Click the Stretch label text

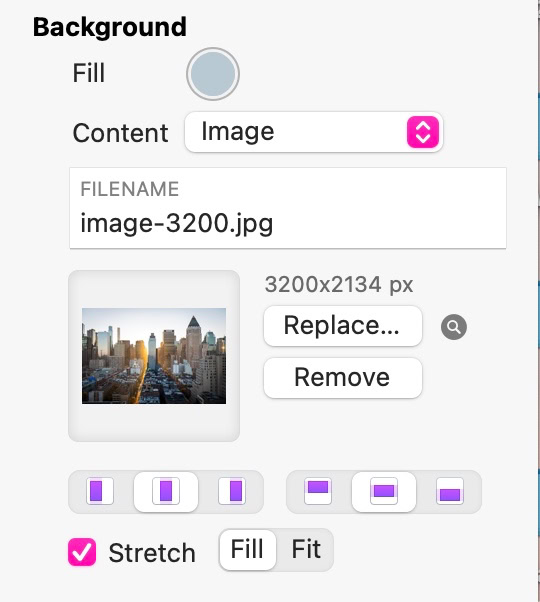pos(152,553)
